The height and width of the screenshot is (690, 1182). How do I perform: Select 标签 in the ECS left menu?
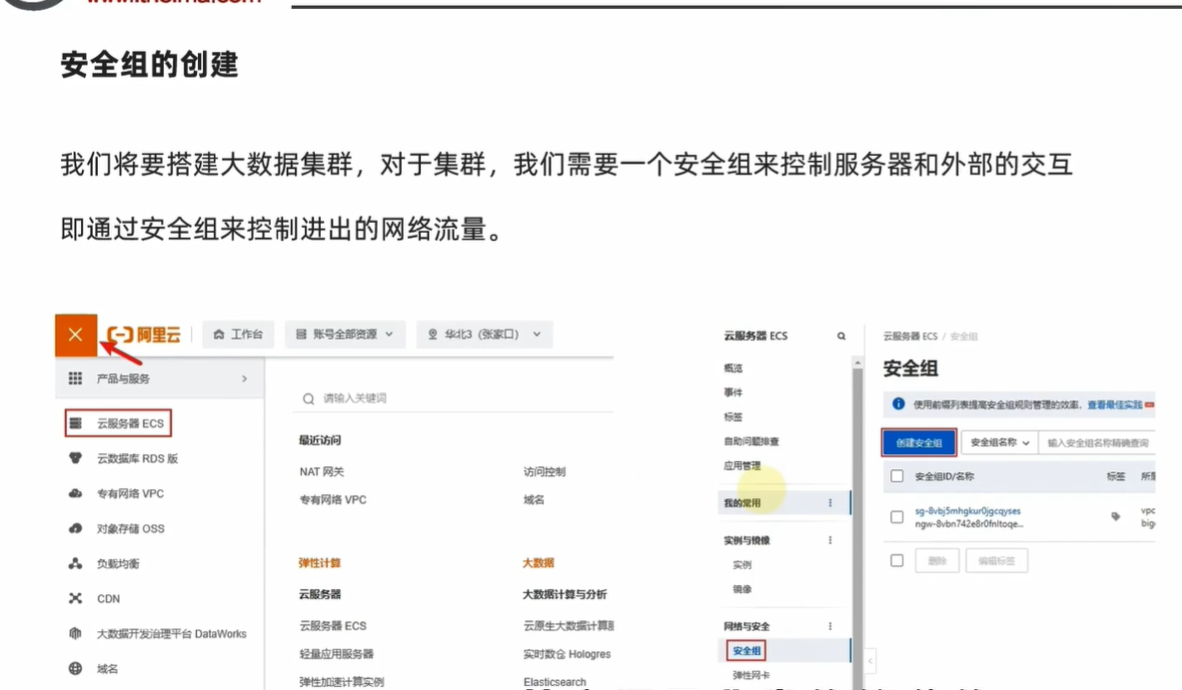point(733,416)
